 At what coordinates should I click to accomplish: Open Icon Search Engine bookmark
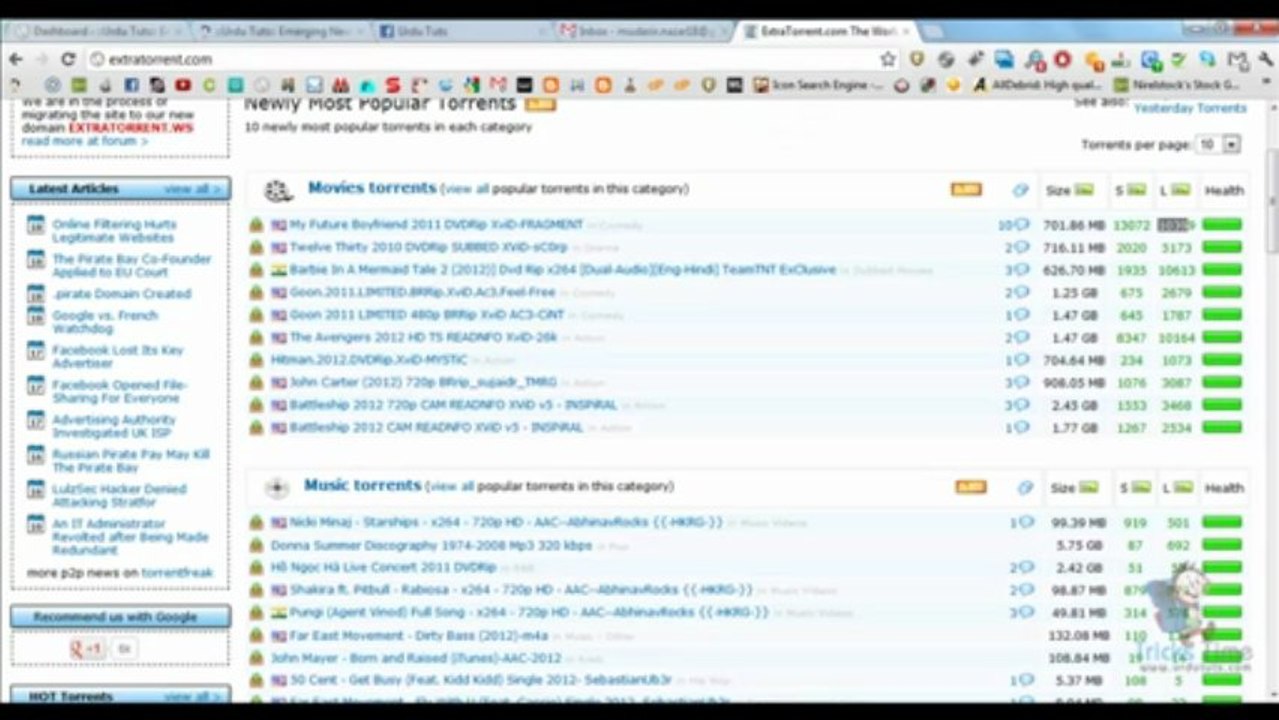(818, 85)
